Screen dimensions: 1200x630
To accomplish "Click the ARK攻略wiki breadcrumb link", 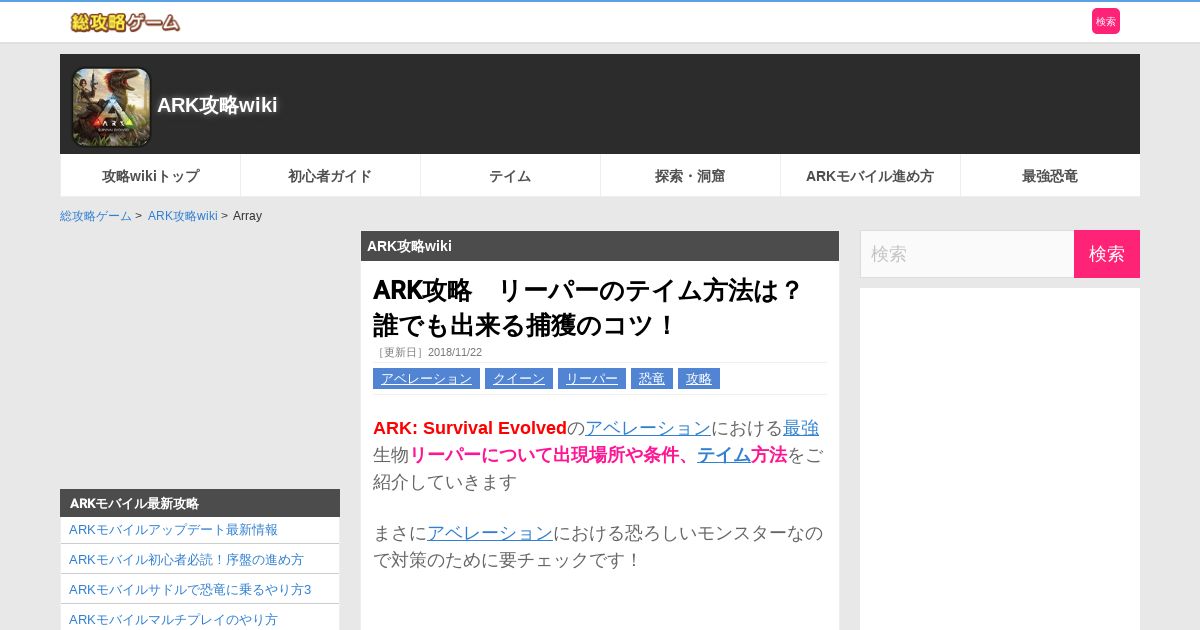I will point(183,216).
